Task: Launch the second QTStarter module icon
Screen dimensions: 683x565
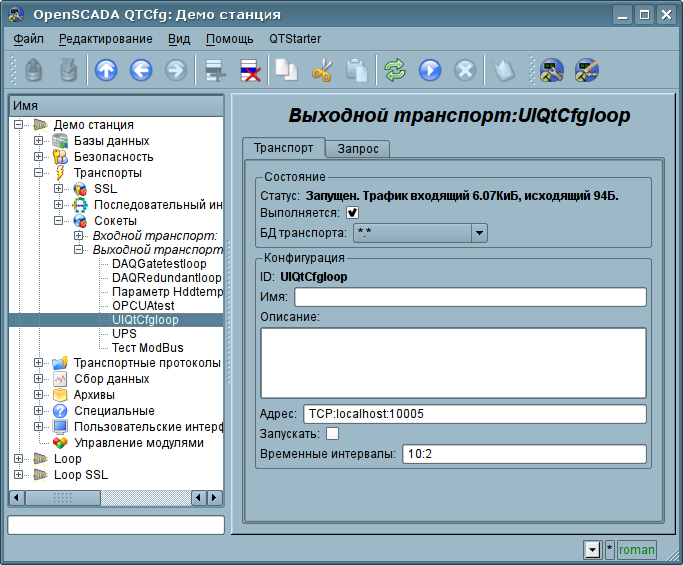Action: click(x=586, y=70)
